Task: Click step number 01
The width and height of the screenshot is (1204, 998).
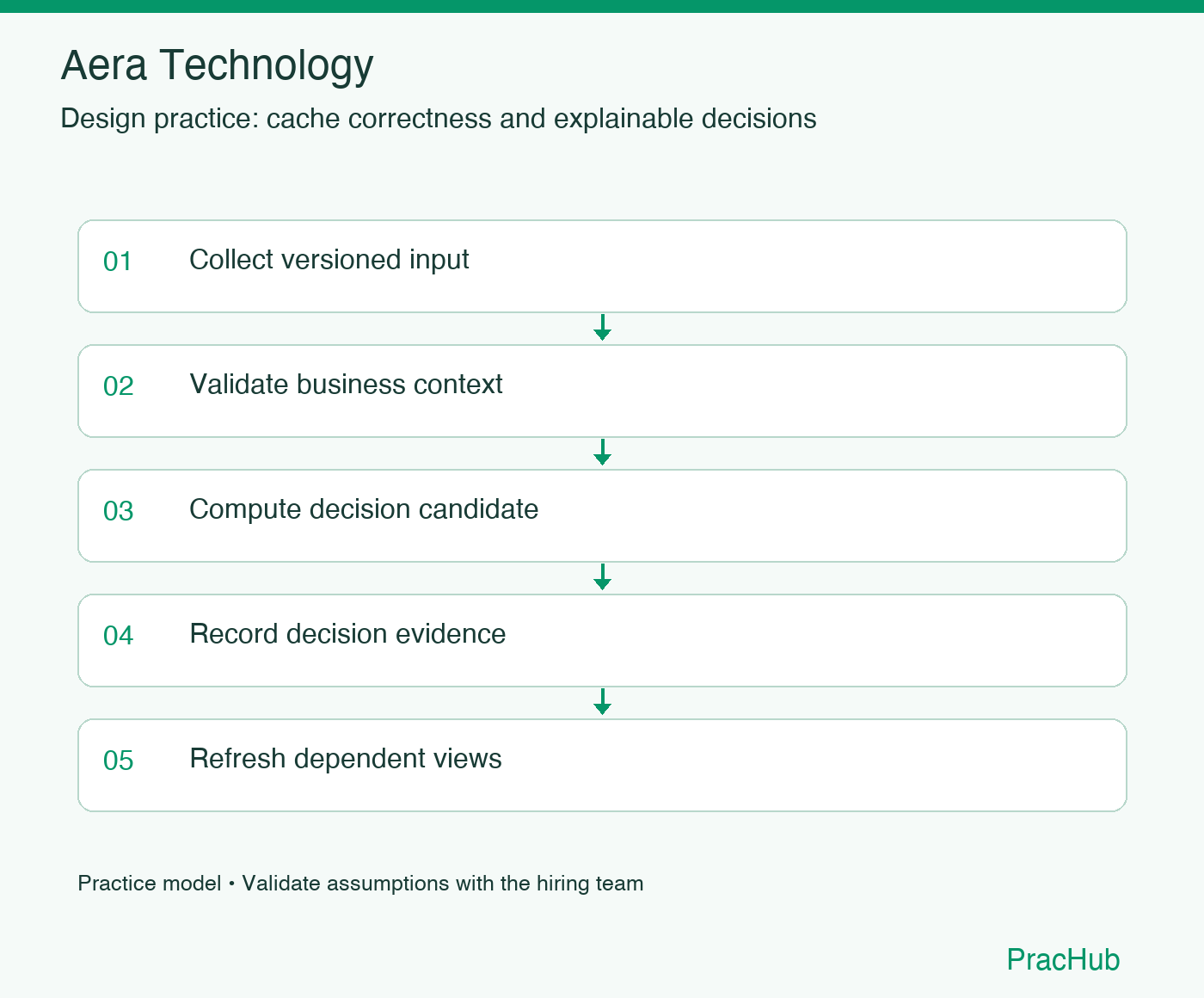Action: click(118, 262)
